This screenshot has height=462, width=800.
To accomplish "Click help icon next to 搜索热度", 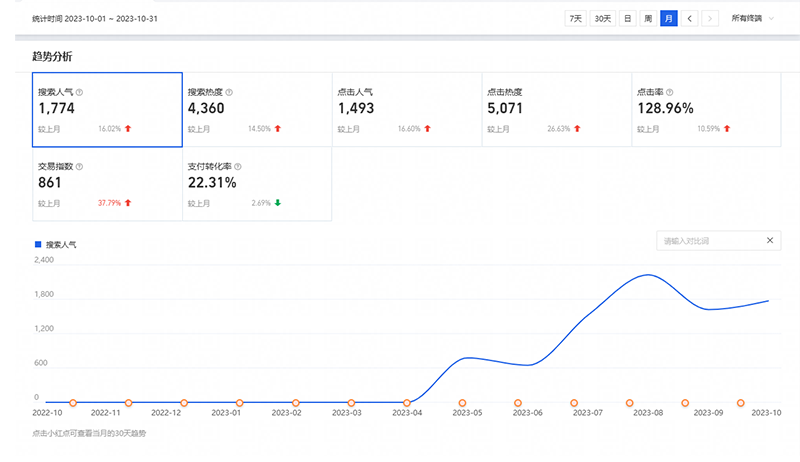I will coord(229,92).
